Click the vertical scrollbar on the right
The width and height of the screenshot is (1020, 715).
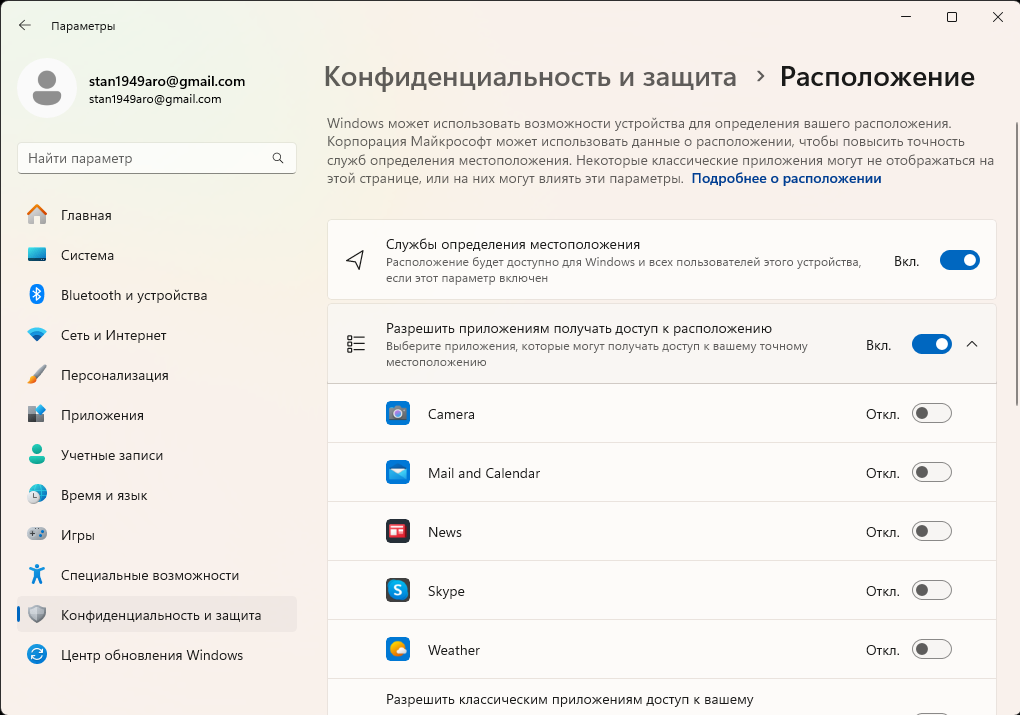(x=1017, y=263)
